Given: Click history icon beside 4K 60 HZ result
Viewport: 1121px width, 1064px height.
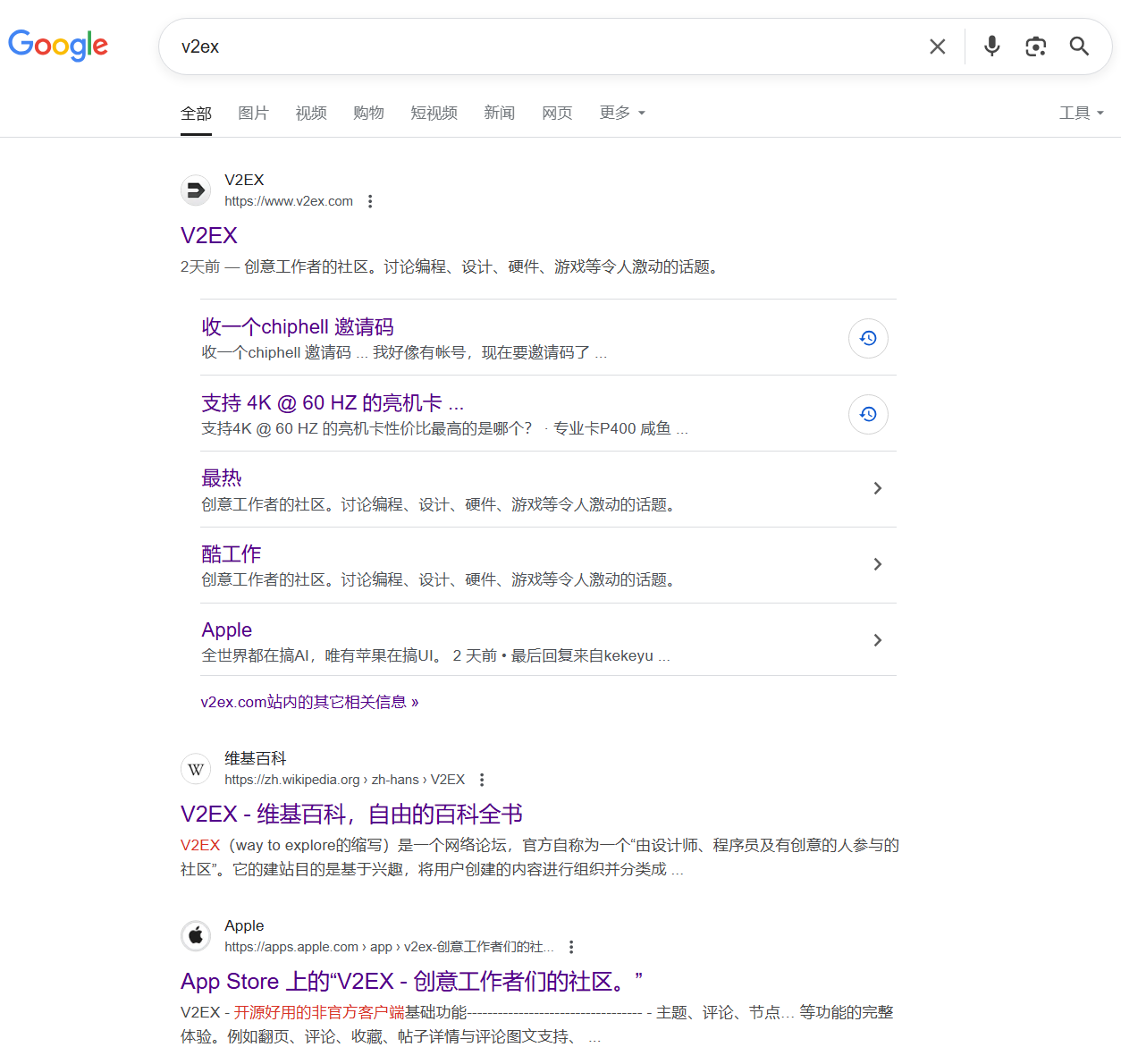Looking at the screenshot, I should point(868,414).
